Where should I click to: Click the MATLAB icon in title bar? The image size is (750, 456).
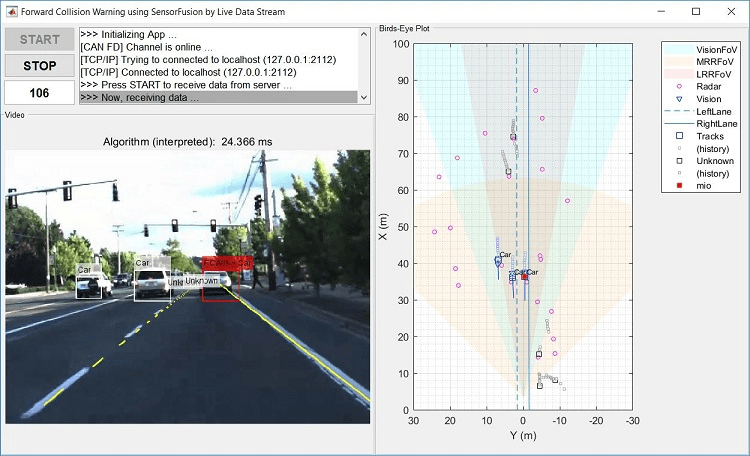tap(11, 11)
